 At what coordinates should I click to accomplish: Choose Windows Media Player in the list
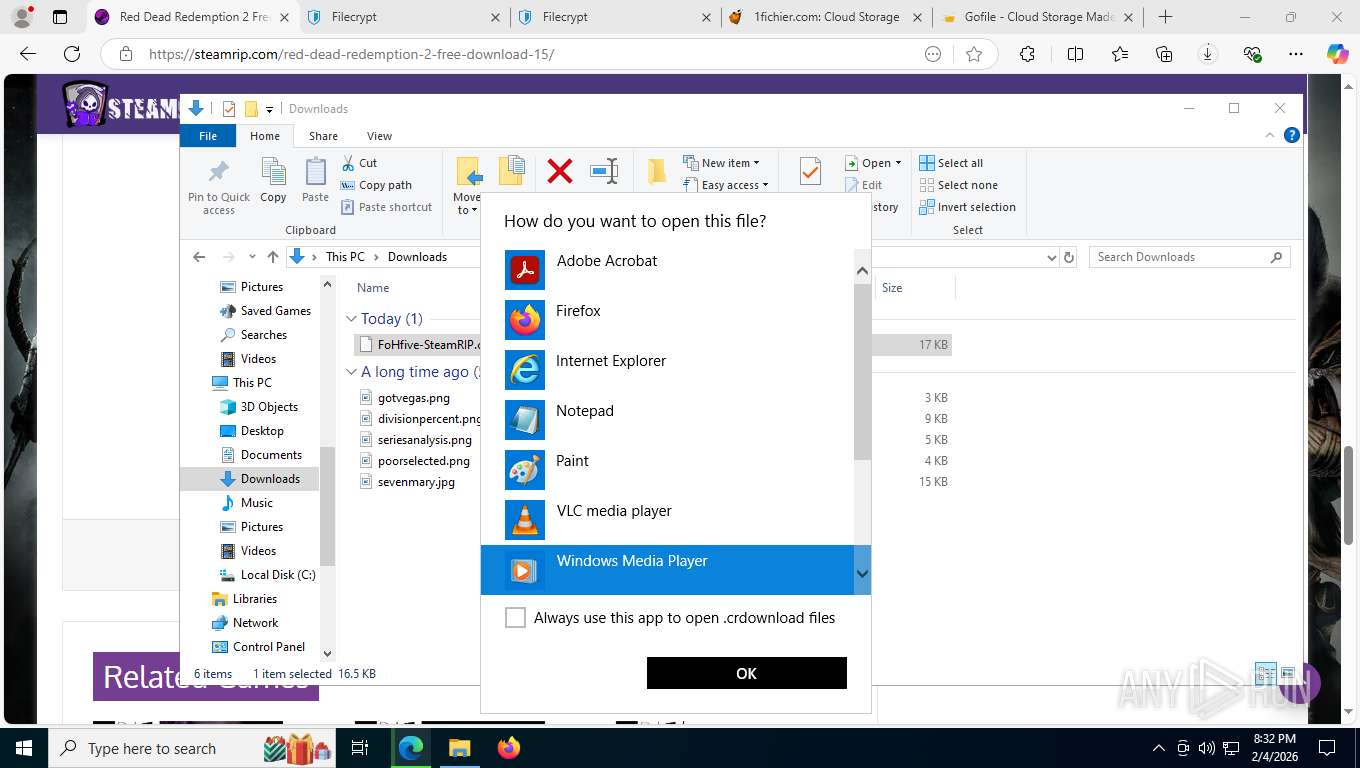(667, 570)
